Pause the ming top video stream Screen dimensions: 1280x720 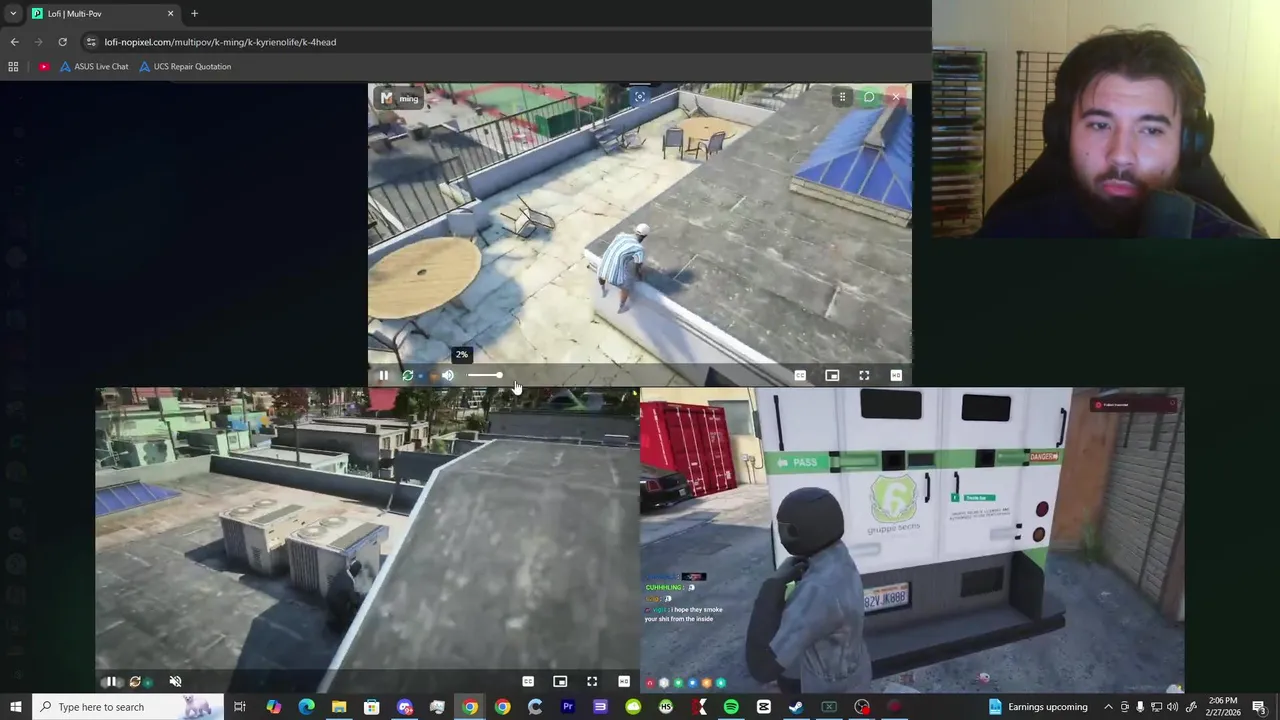[383, 375]
